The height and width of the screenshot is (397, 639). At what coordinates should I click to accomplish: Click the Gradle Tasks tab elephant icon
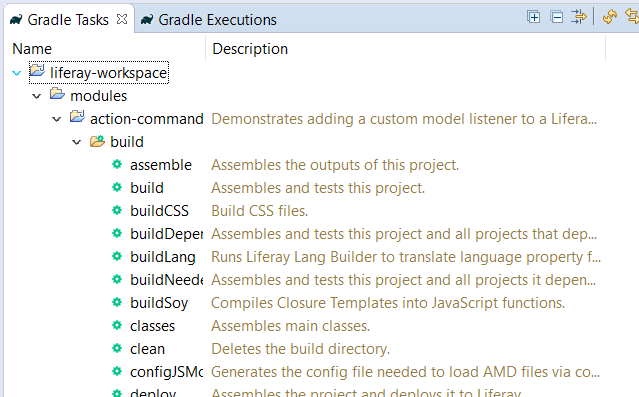(x=16, y=19)
